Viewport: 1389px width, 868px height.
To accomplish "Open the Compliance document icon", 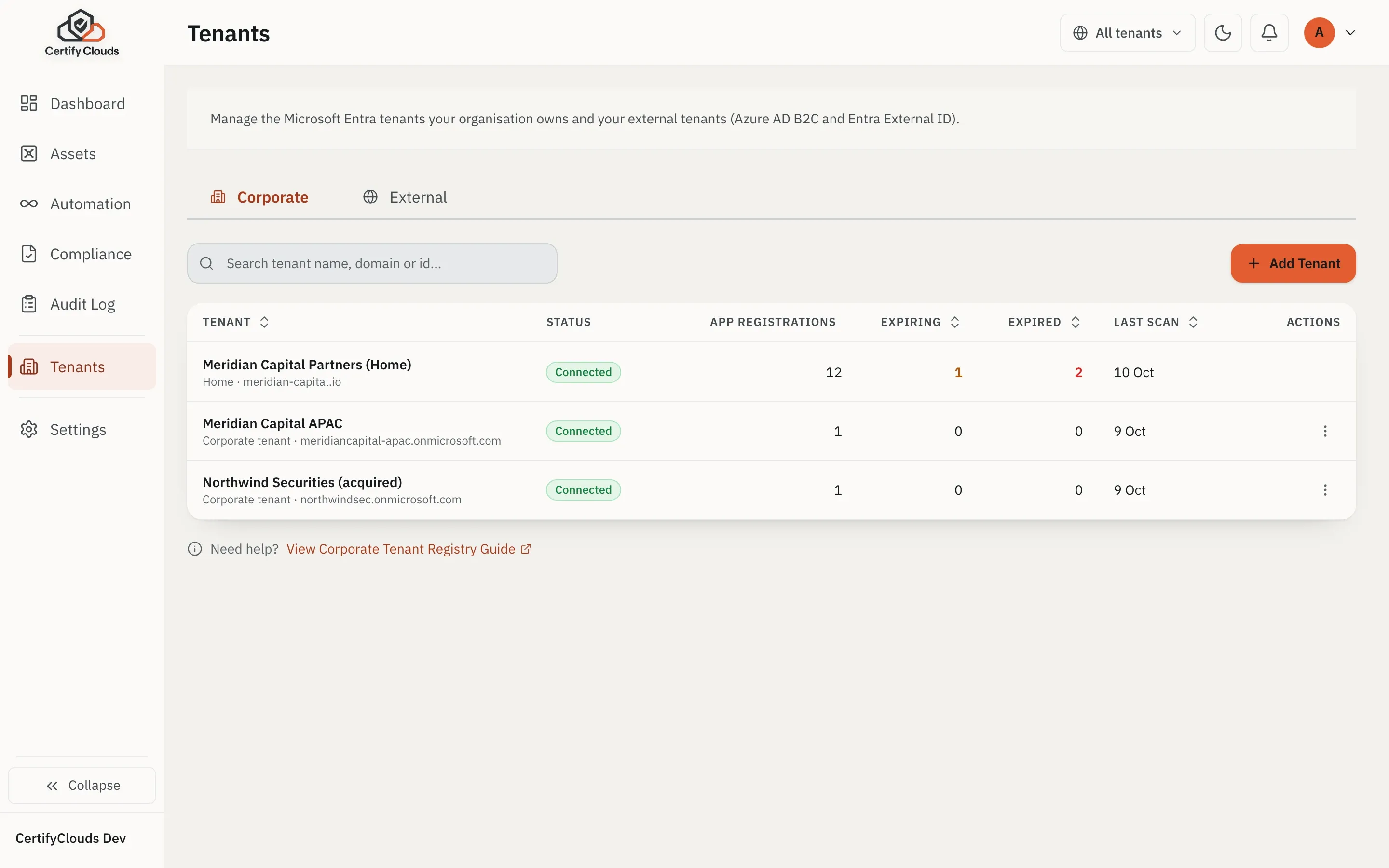I will [29, 254].
